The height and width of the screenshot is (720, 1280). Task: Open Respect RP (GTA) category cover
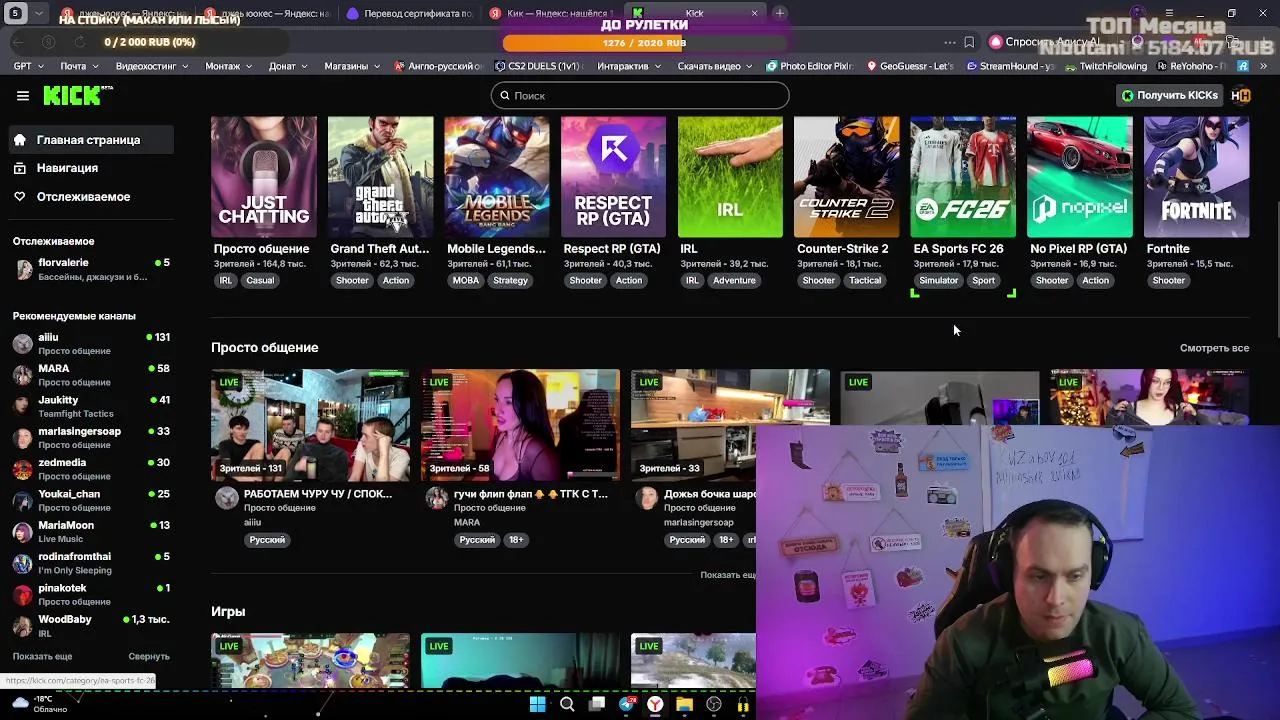614,177
